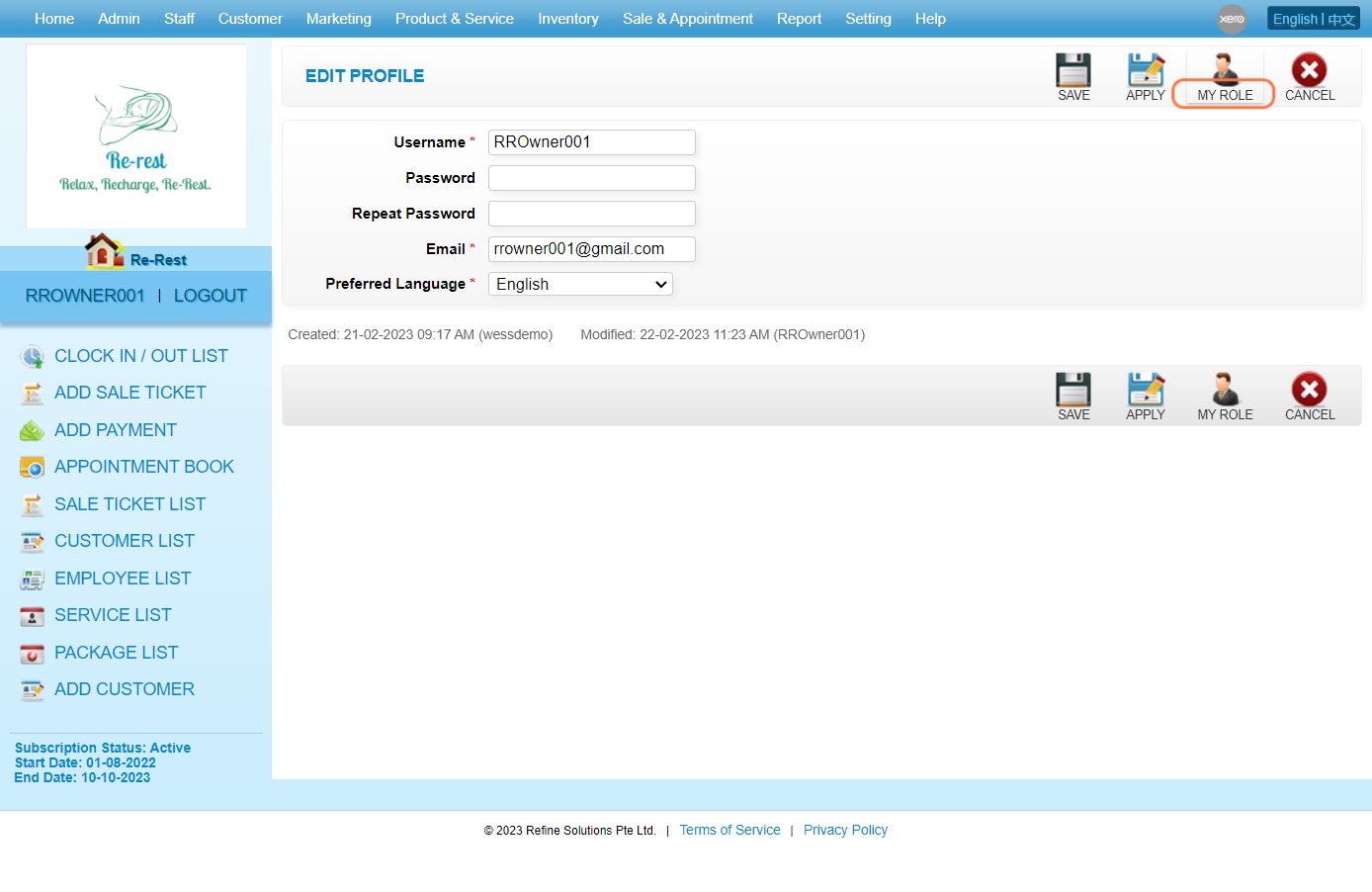Click the bottom APPLY icon
1372x892 pixels.
[1146, 390]
